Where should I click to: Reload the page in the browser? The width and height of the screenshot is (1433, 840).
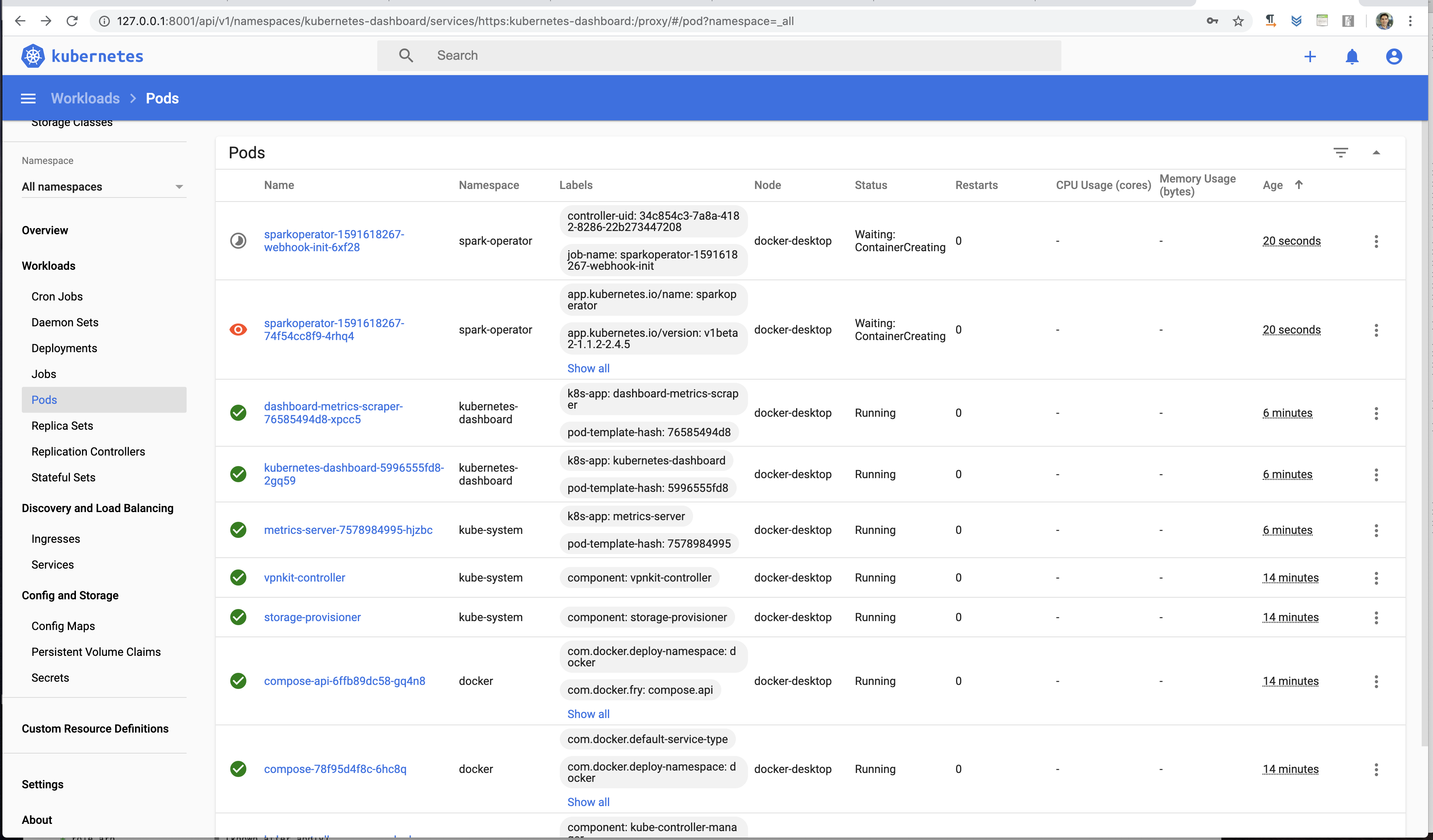tap(71, 21)
